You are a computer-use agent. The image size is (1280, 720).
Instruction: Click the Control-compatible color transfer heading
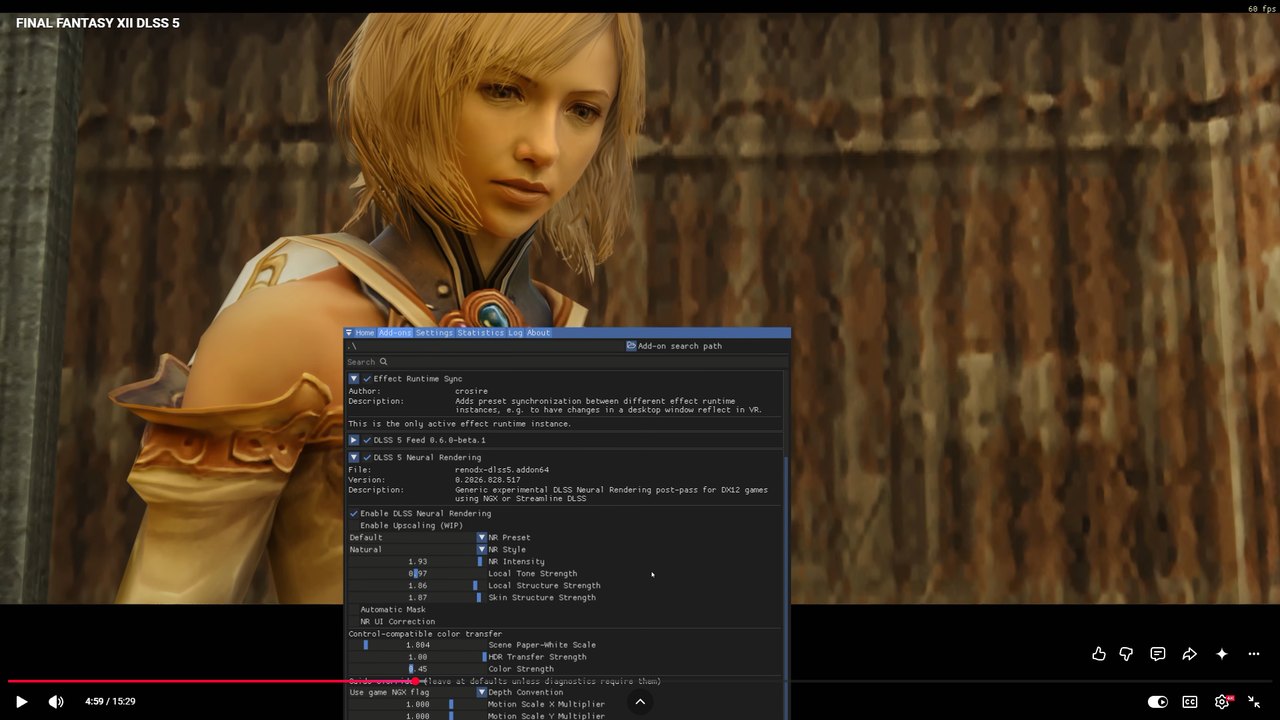(425, 634)
